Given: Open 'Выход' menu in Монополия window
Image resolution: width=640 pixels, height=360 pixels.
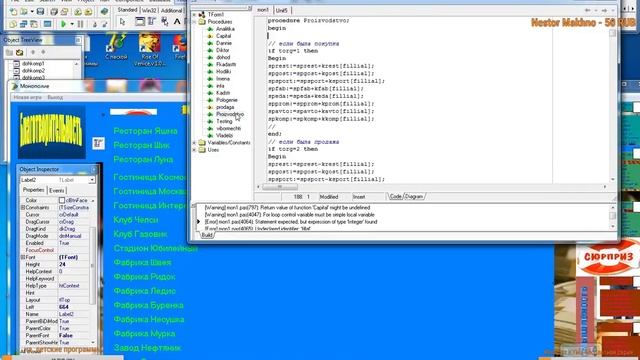Looking at the screenshot, I should [55, 98].
